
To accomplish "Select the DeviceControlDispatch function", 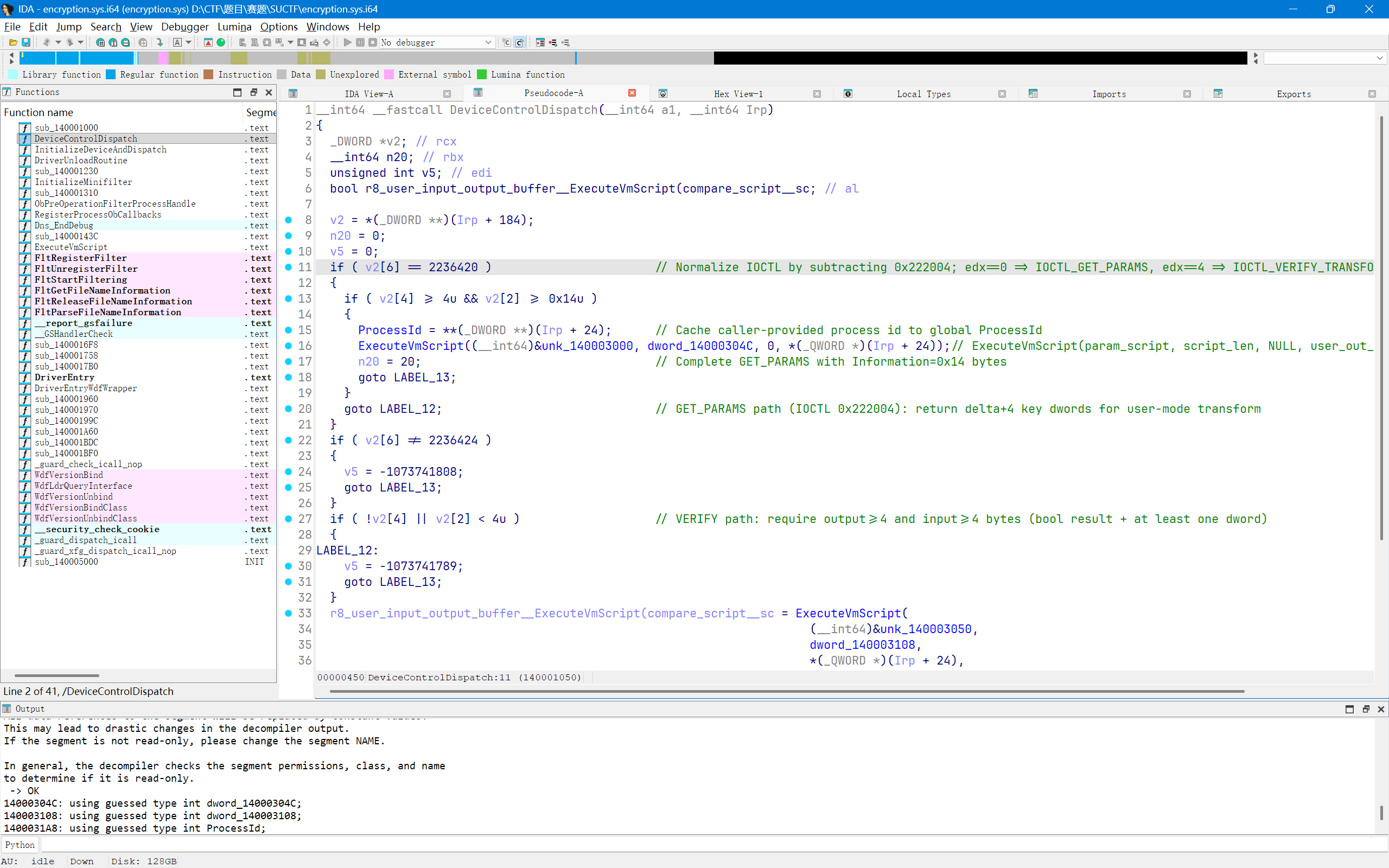I will coord(86,138).
